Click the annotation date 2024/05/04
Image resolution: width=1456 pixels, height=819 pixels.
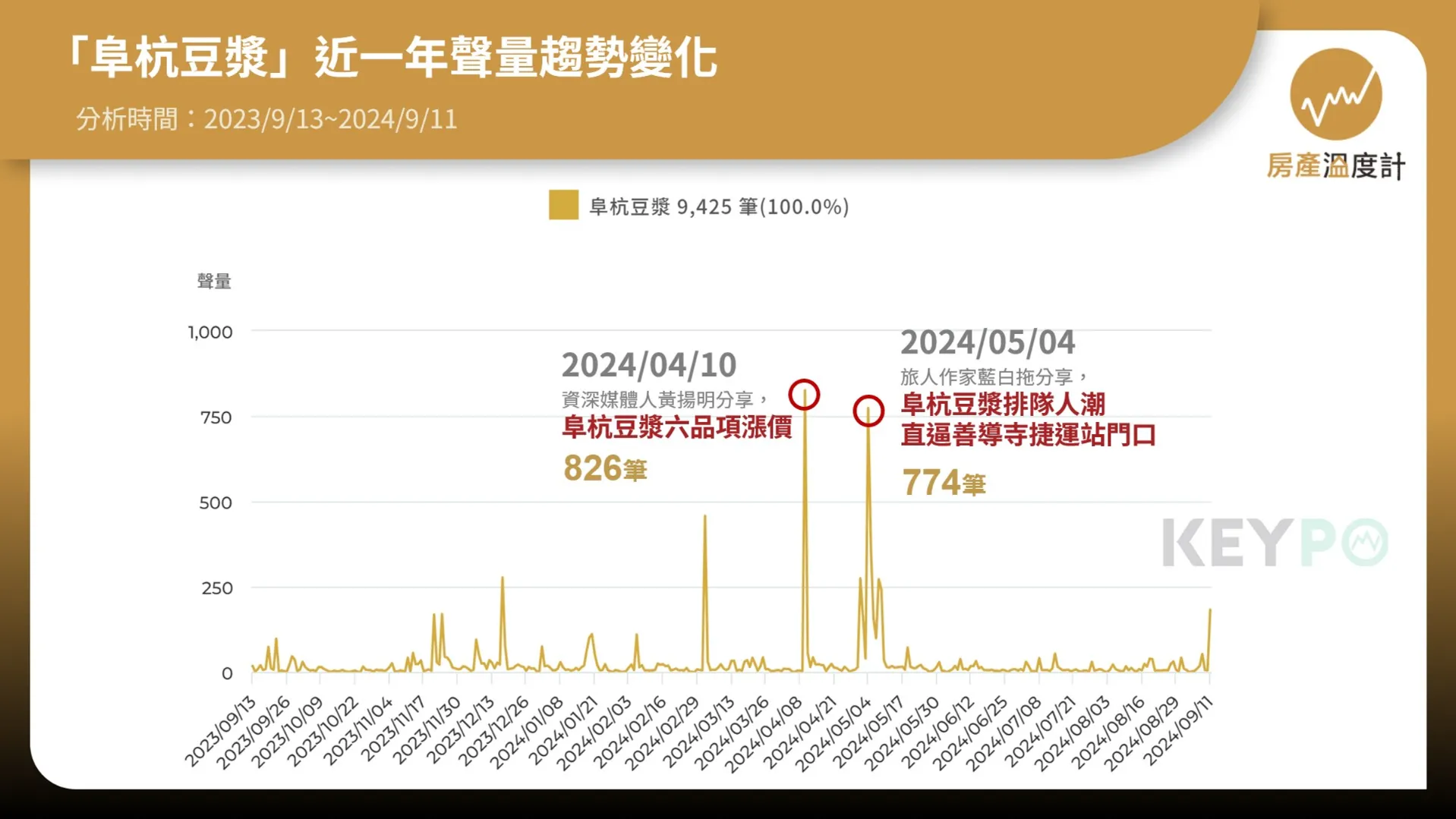tap(988, 342)
